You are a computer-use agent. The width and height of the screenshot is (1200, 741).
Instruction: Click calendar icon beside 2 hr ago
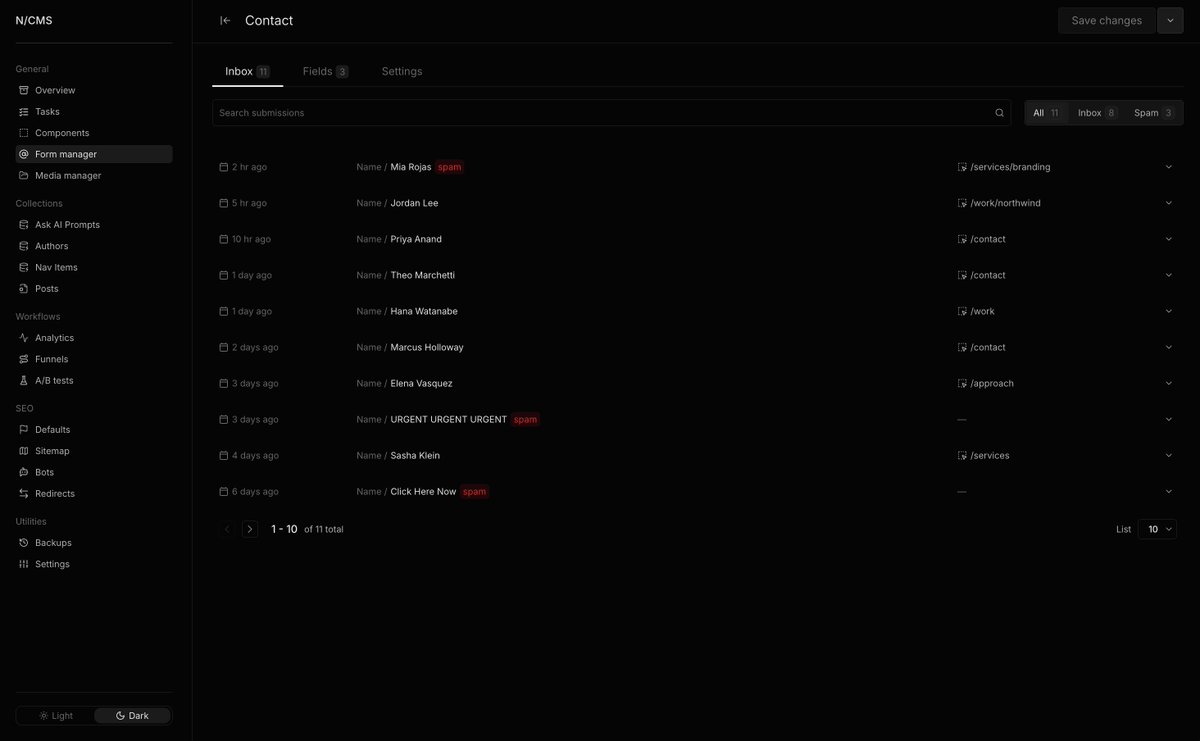tap(224, 167)
